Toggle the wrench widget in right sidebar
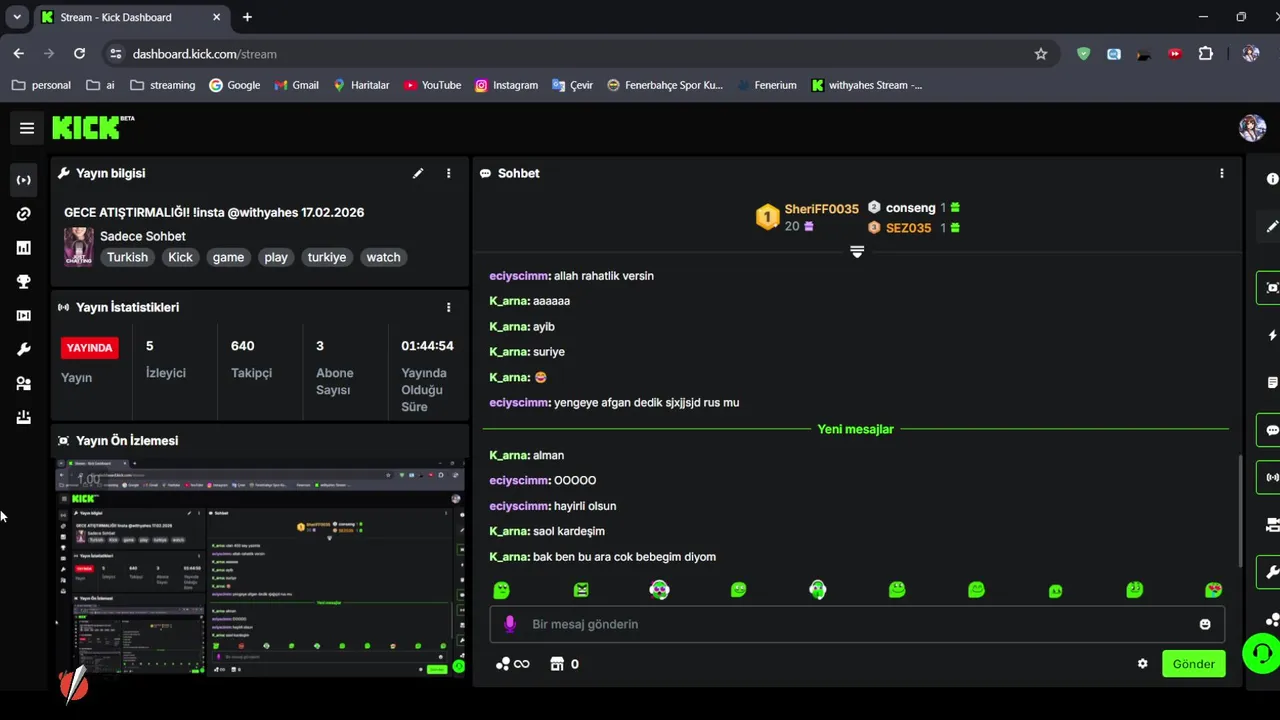Viewport: 1280px width, 720px height. tap(1270, 572)
